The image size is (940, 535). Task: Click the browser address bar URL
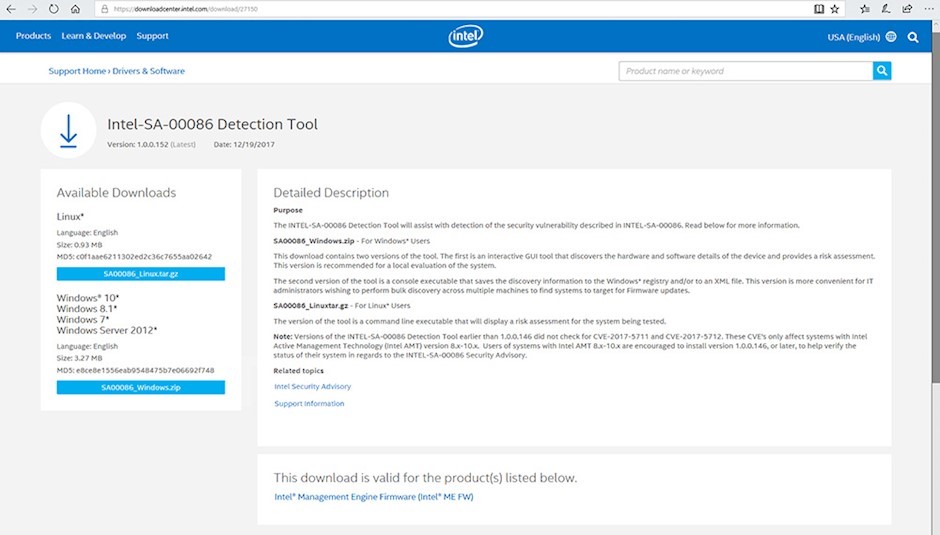(185, 9)
